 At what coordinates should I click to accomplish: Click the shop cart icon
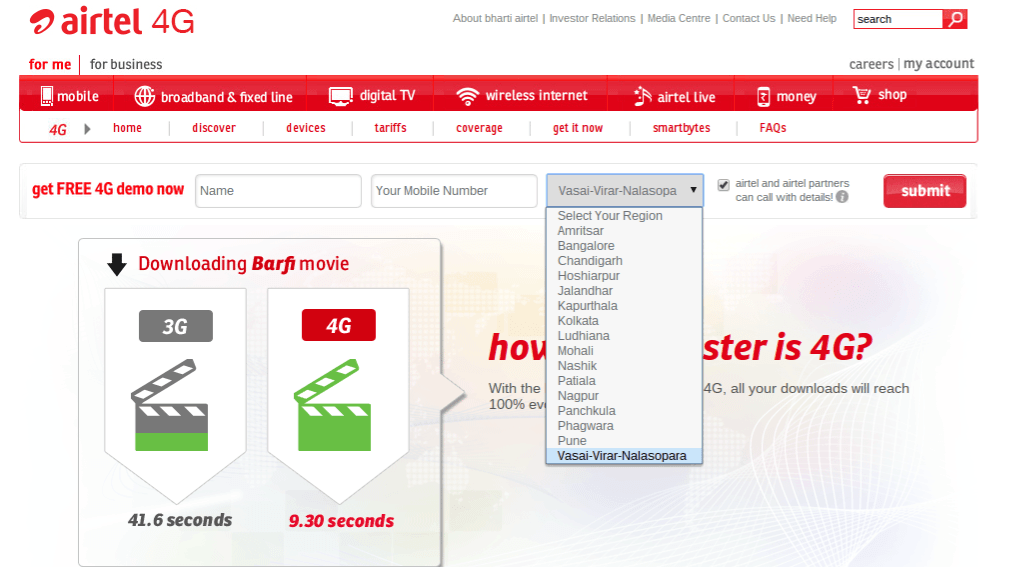tap(862, 95)
